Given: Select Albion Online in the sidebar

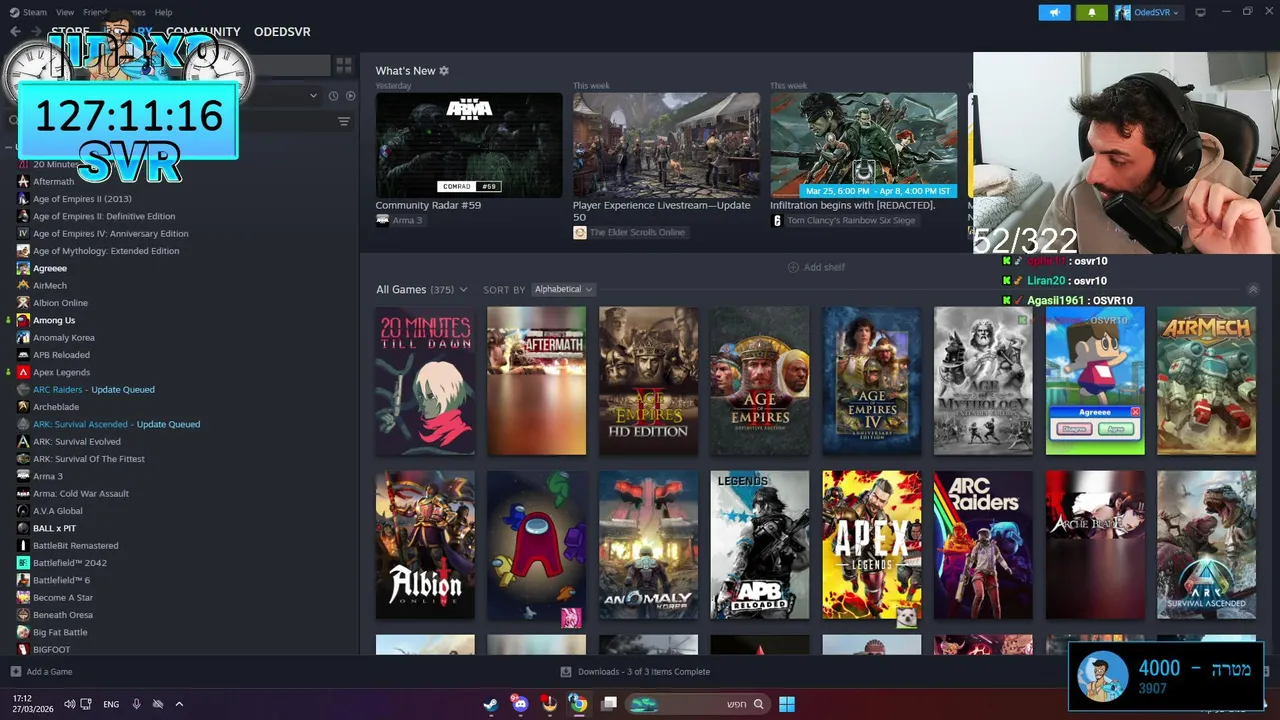Looking at the screenshot, I should (x=60, y=303).
